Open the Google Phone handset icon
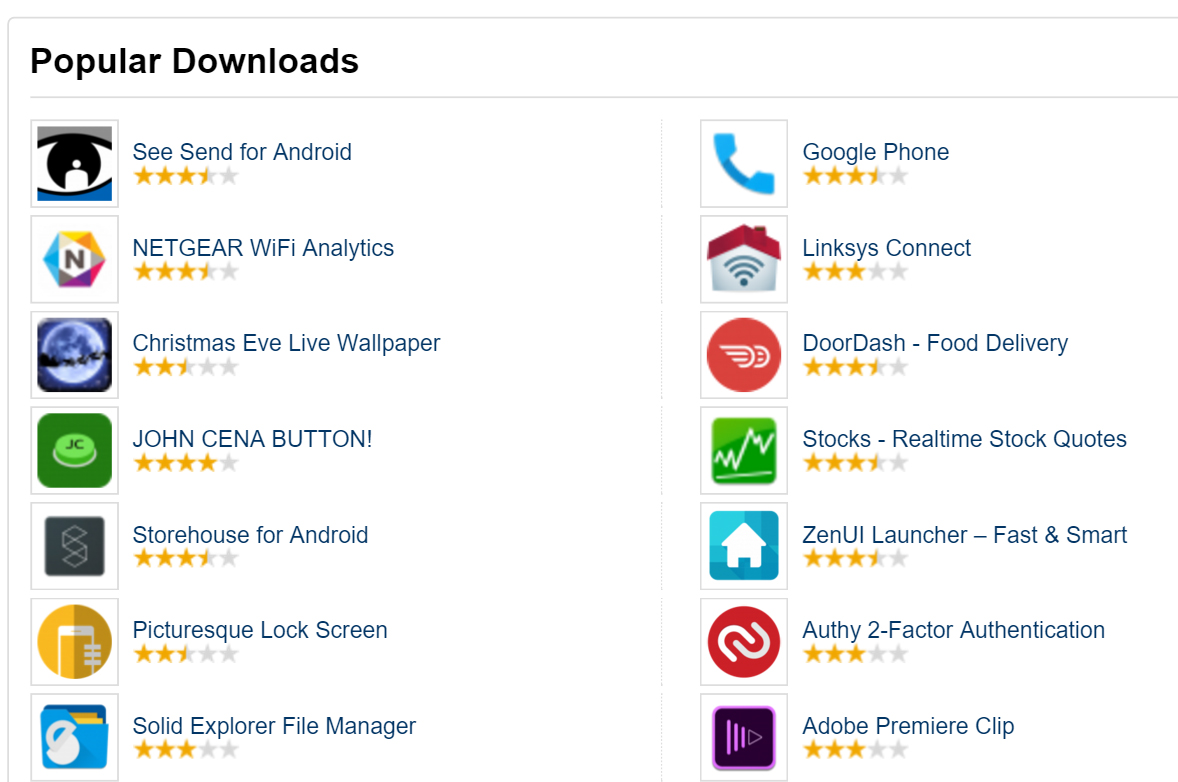Screen dimensions: 1178x782 [744, 164]
